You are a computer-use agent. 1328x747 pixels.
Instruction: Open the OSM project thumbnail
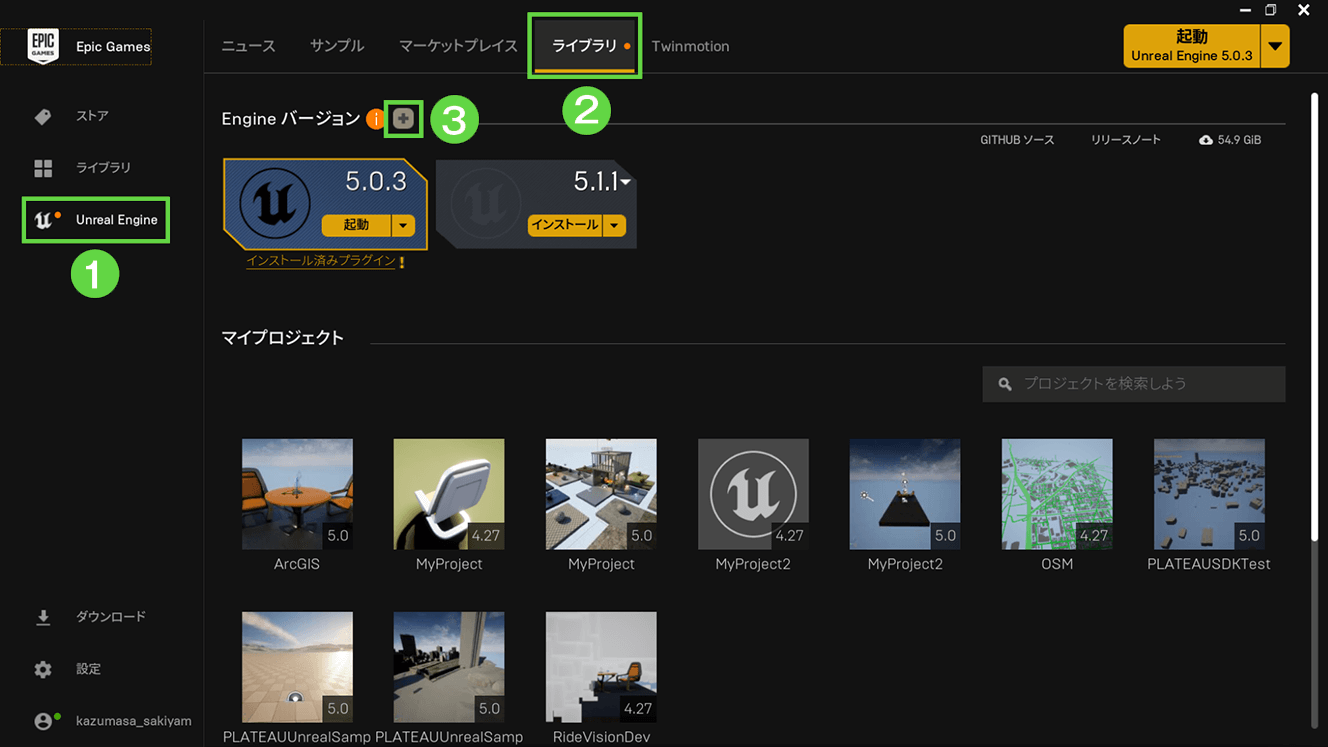tap(1057, 494)
